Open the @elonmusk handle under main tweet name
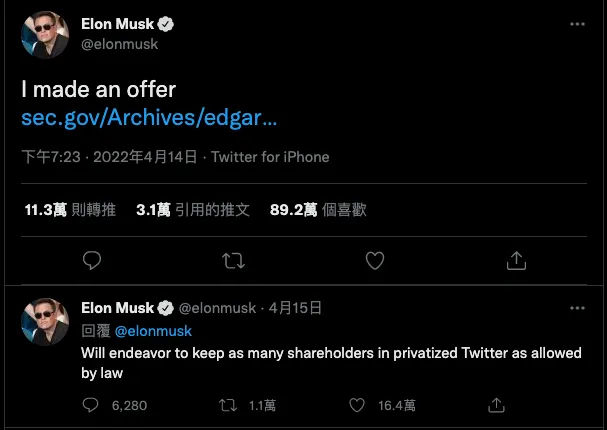607x430 pixels. click(119, 44)
